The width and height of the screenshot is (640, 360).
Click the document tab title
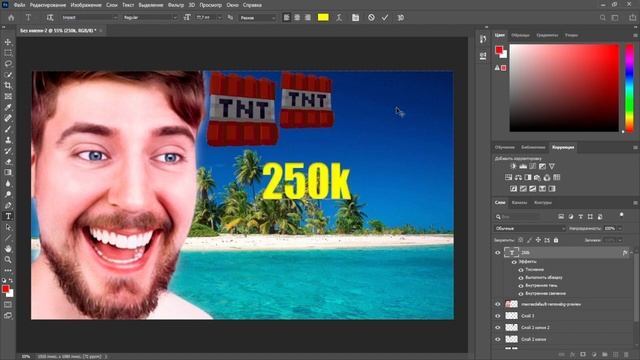click(58, 31)
